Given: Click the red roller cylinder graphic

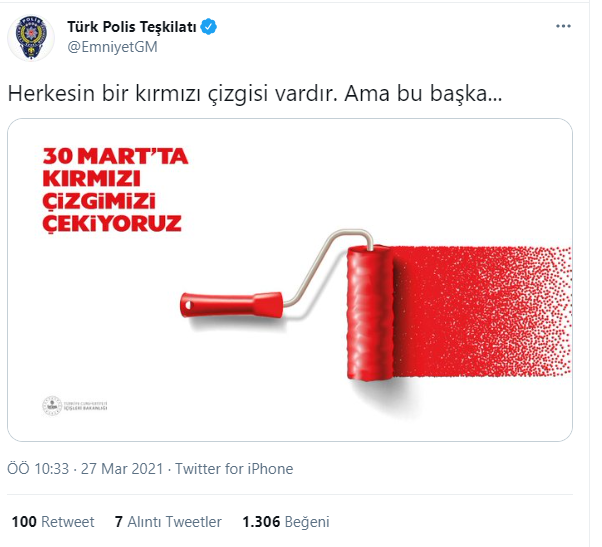Looking at the screenshot, I should [370, 313].
